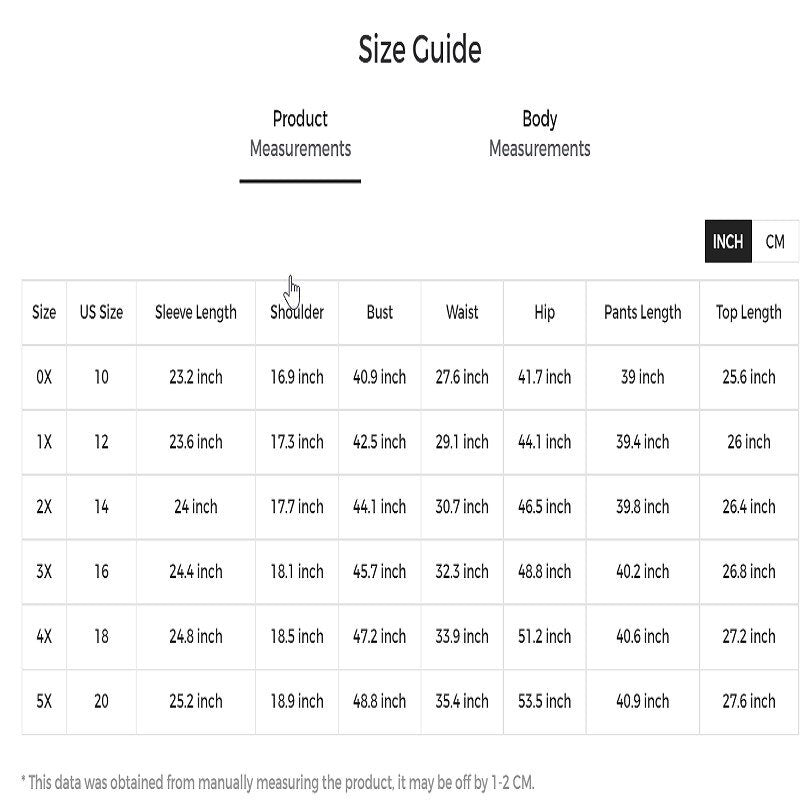This screenshot has width=800, height=800.
Task: Click the Waist column header
Action: click(x=462, y=312)
